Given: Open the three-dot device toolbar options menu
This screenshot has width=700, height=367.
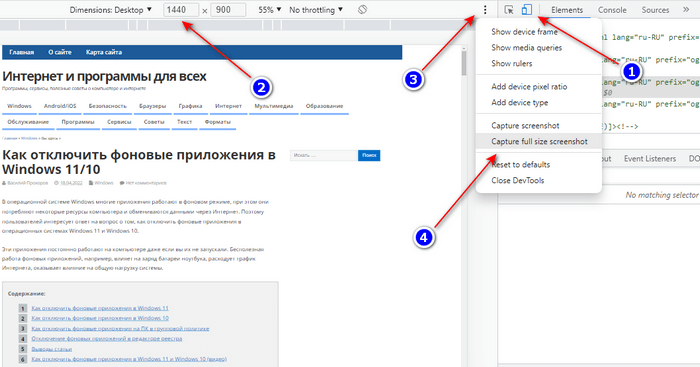Looking at the screenshot, I should pyautogui.click(x=485, y=10).
